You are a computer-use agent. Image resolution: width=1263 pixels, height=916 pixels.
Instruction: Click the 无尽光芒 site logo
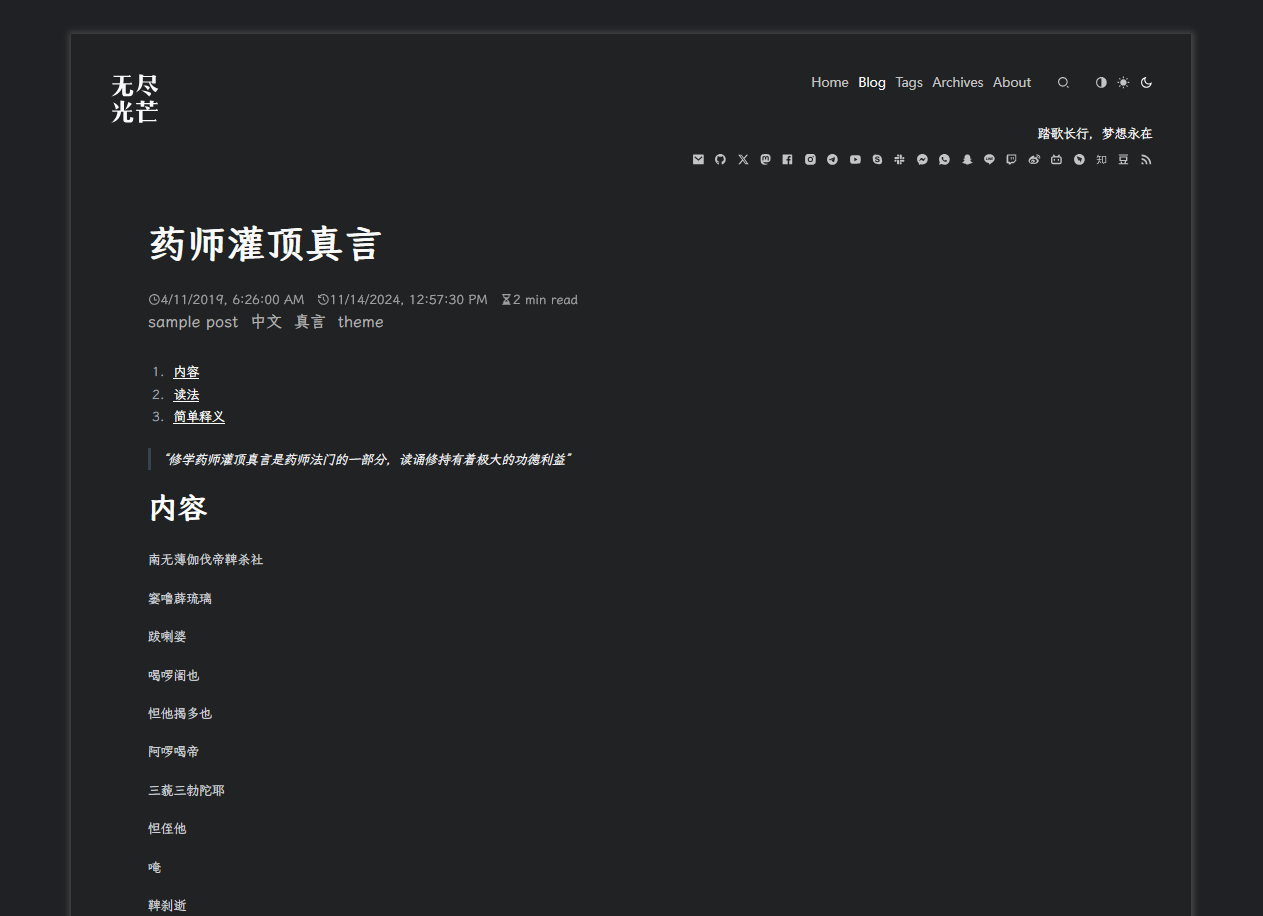click(135, 98)
